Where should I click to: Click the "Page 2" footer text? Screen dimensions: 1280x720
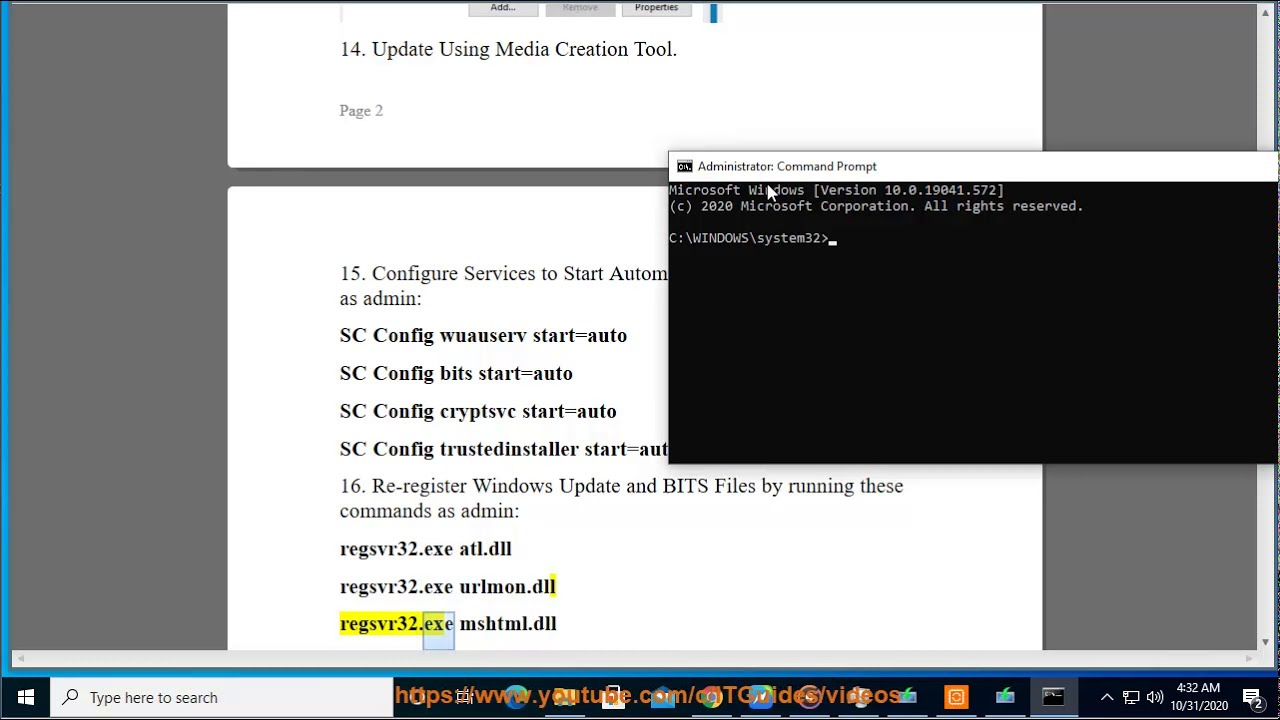point(361,110)
